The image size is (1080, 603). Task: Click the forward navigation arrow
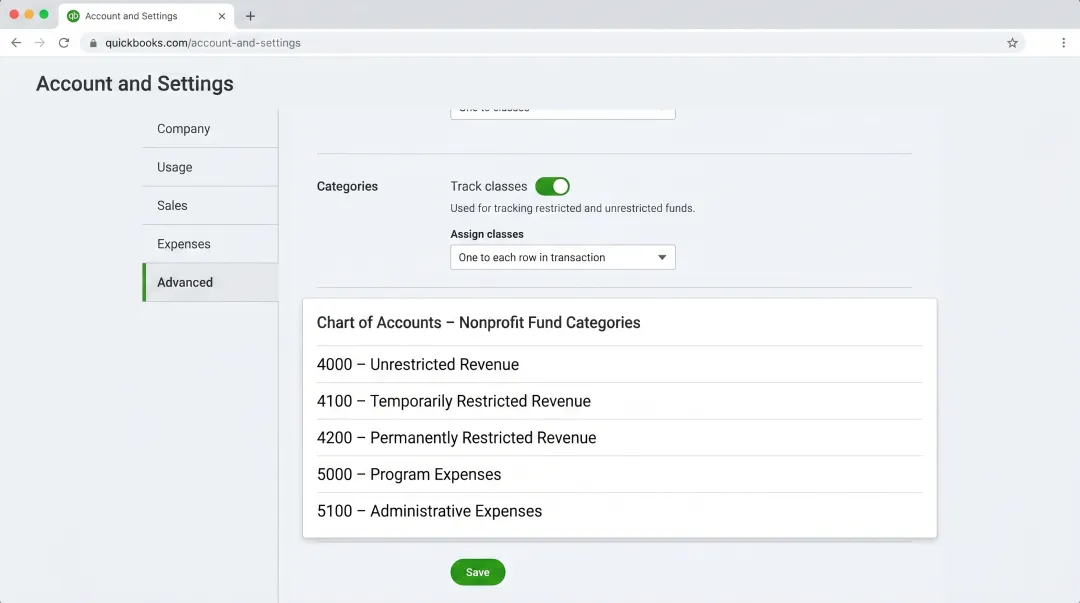point(40,43)
